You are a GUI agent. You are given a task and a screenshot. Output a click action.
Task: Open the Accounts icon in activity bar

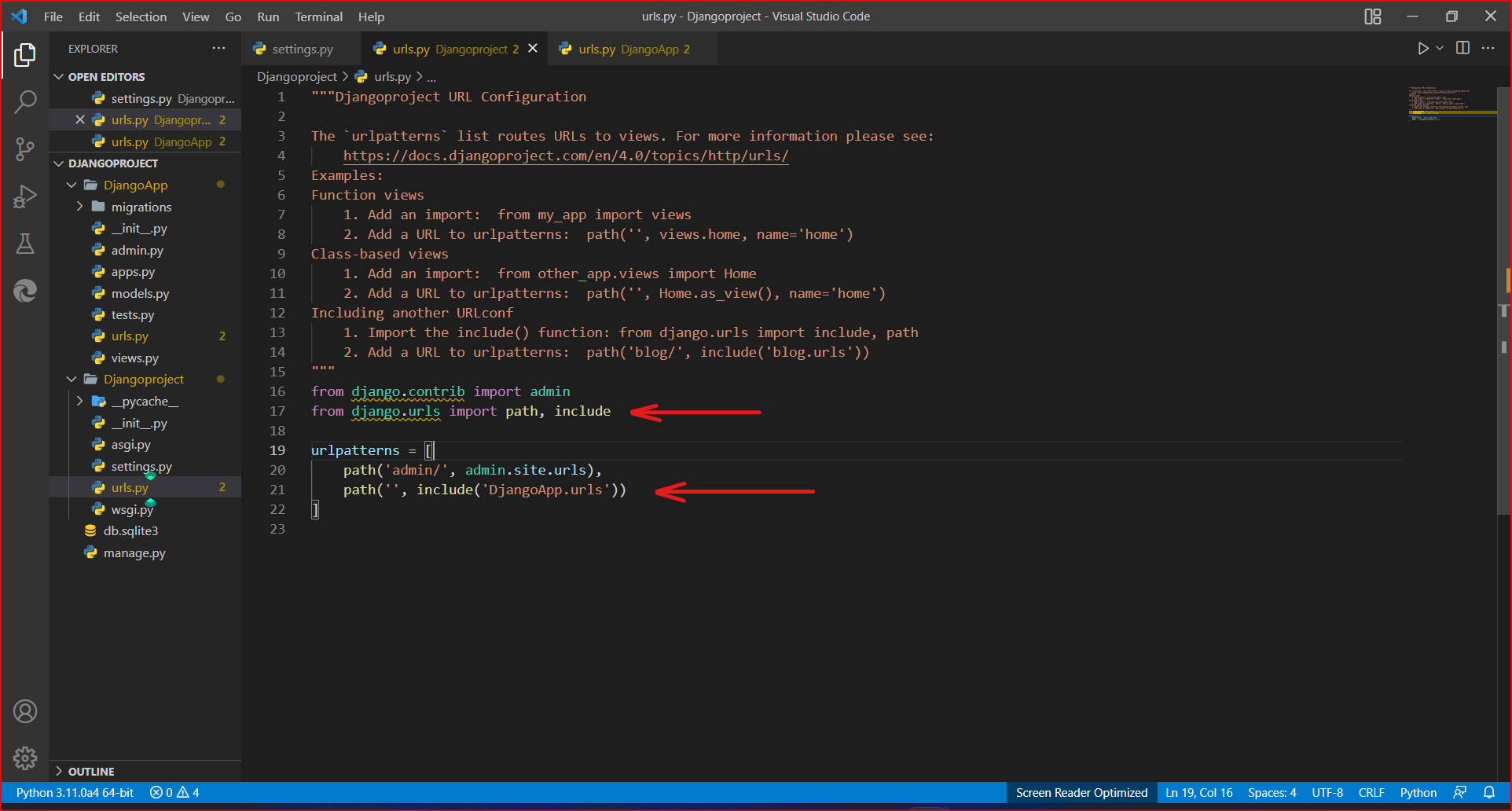click(x=25, y=711)
